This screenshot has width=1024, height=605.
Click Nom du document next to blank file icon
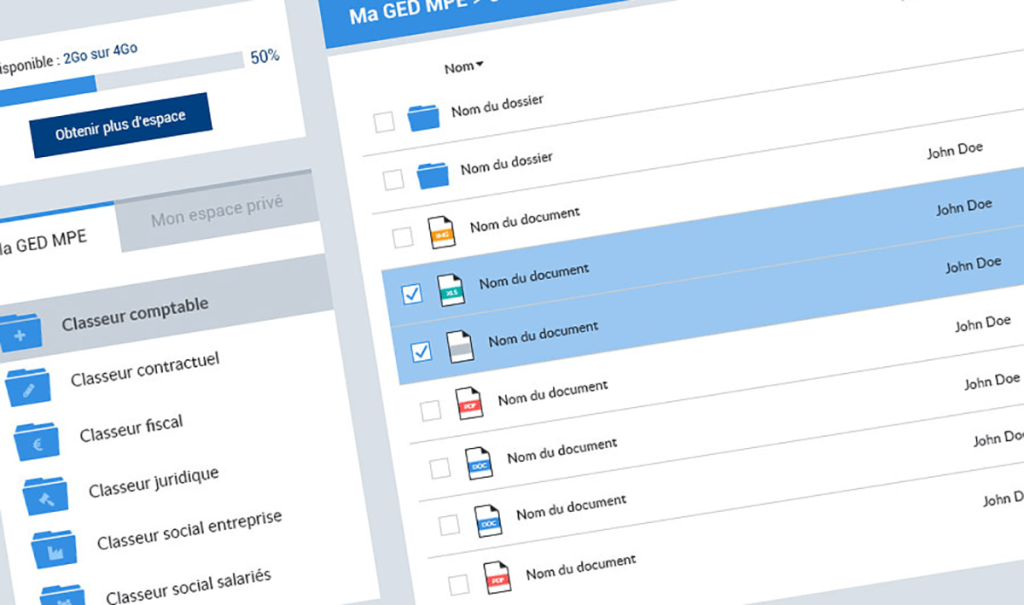(543, 333)
